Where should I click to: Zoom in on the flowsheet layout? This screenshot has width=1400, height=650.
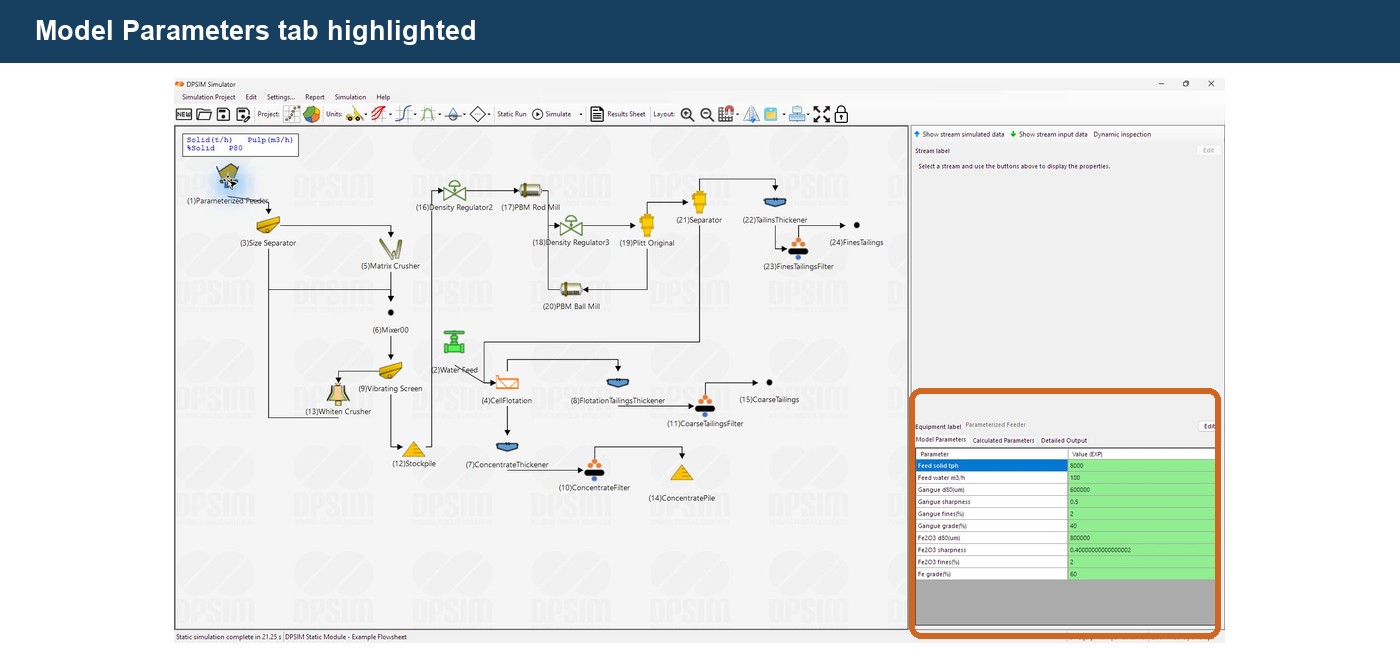687,114
